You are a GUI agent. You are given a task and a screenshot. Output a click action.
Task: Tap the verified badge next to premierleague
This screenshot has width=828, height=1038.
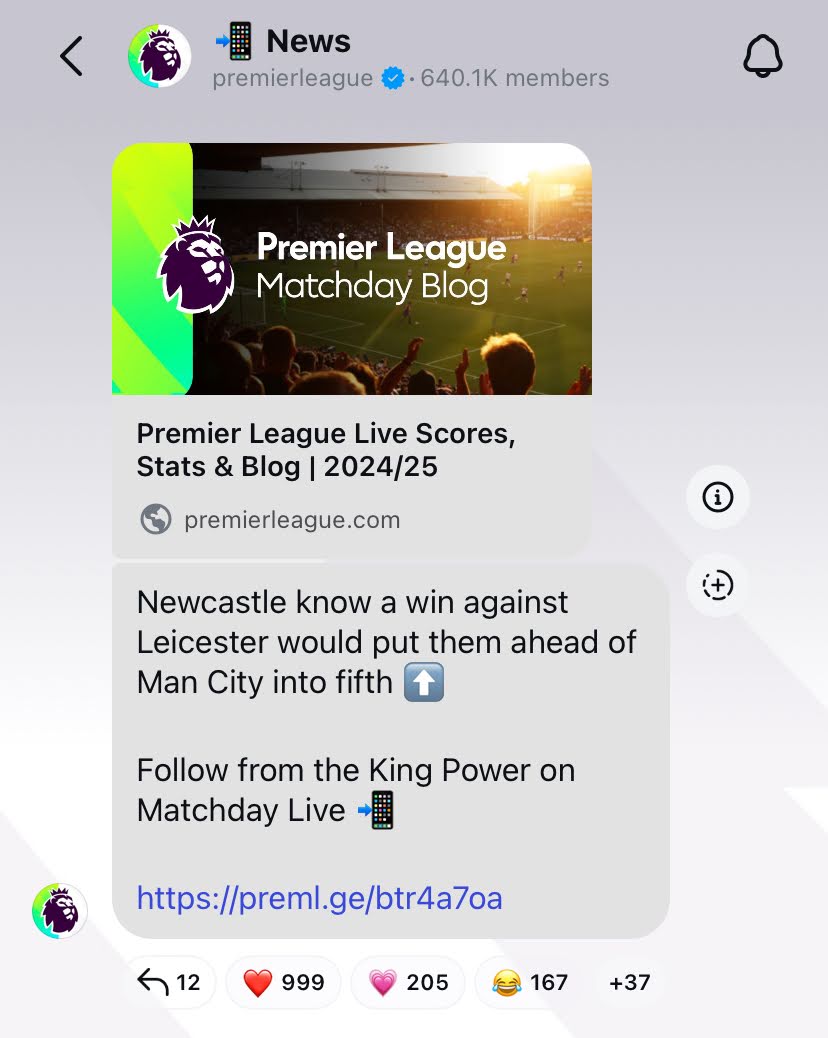393,78
